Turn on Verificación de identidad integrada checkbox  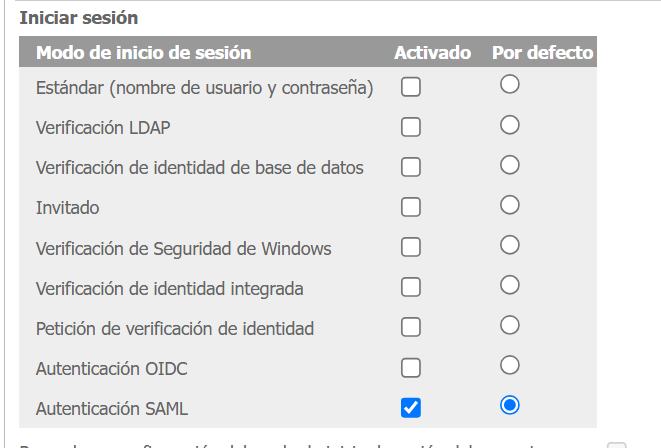[x=410, y=288]
